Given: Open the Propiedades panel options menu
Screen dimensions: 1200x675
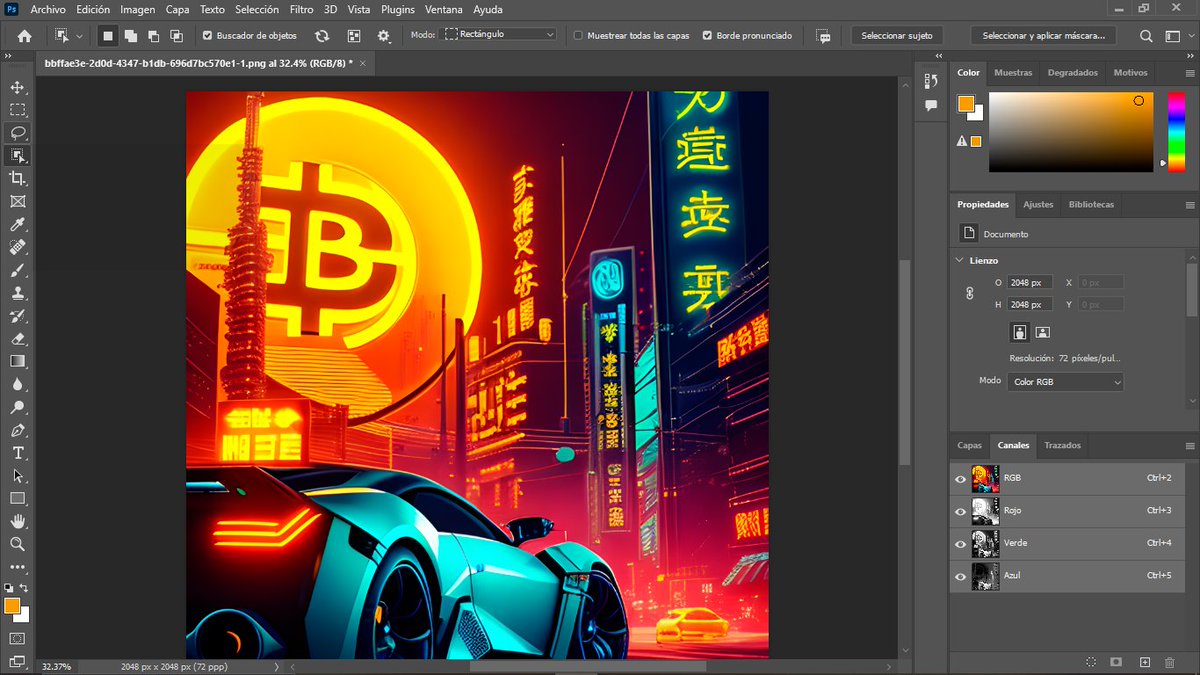Looking at the screenshot, I should pos(1190,204).
